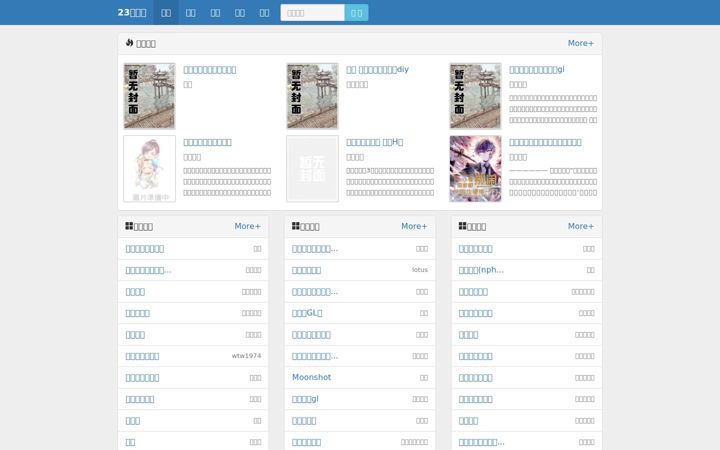This screenshot has width=720, height=450.
Task: Focus the search input field in the header
Action: 312,13
